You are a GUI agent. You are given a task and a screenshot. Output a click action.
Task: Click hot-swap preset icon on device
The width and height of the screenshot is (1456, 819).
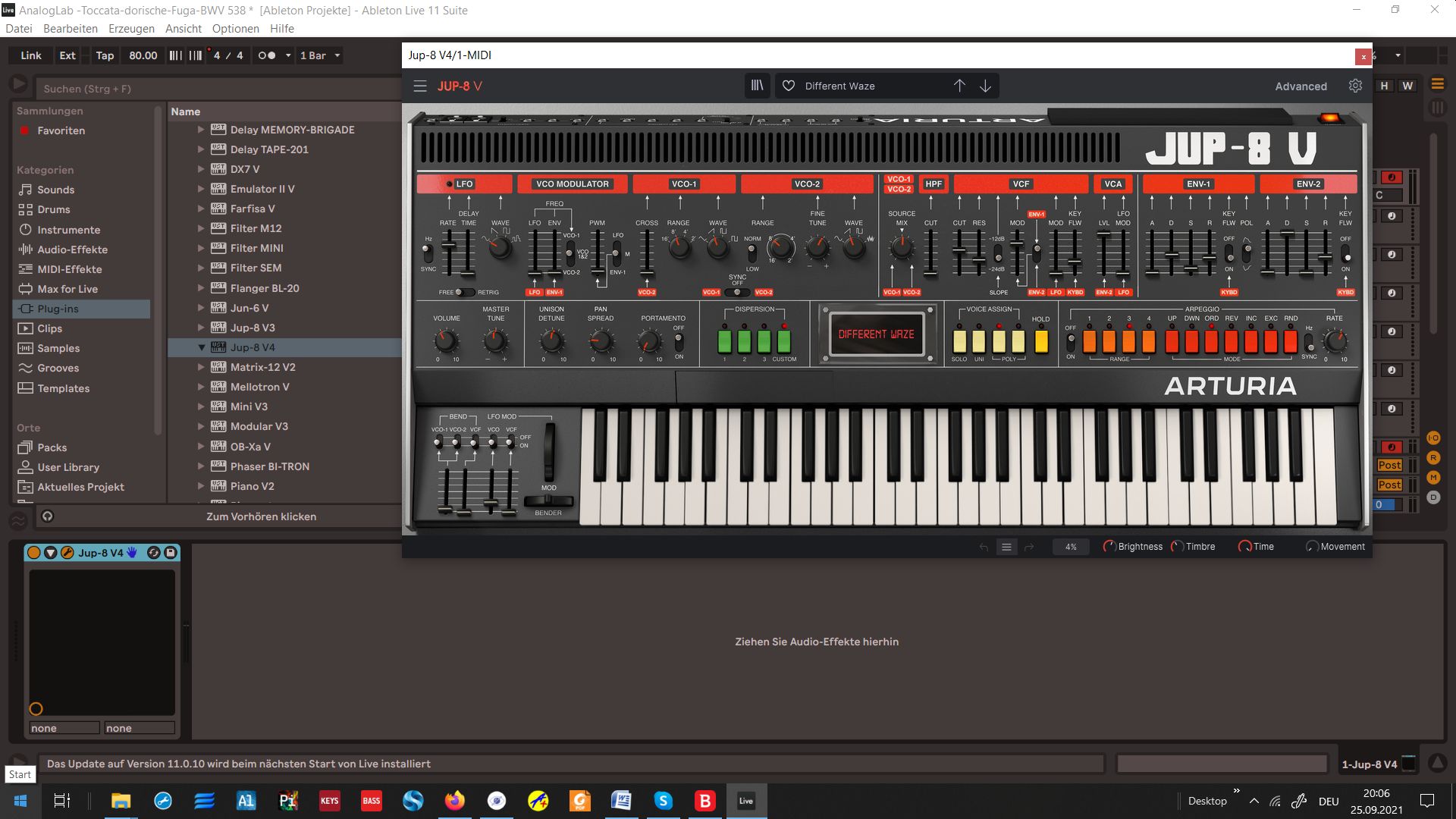(153, 553)
